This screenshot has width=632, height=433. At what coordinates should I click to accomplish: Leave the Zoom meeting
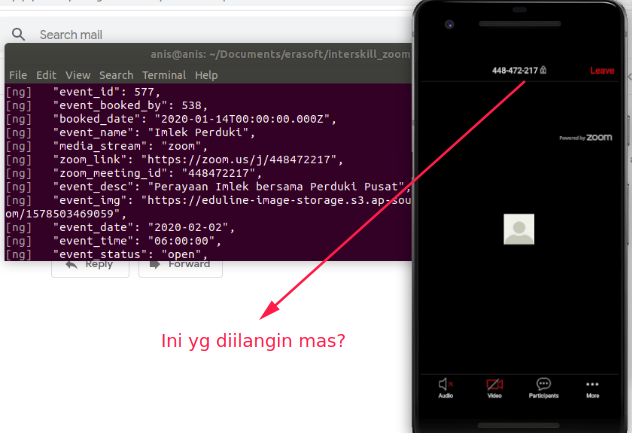click(602, 71)
